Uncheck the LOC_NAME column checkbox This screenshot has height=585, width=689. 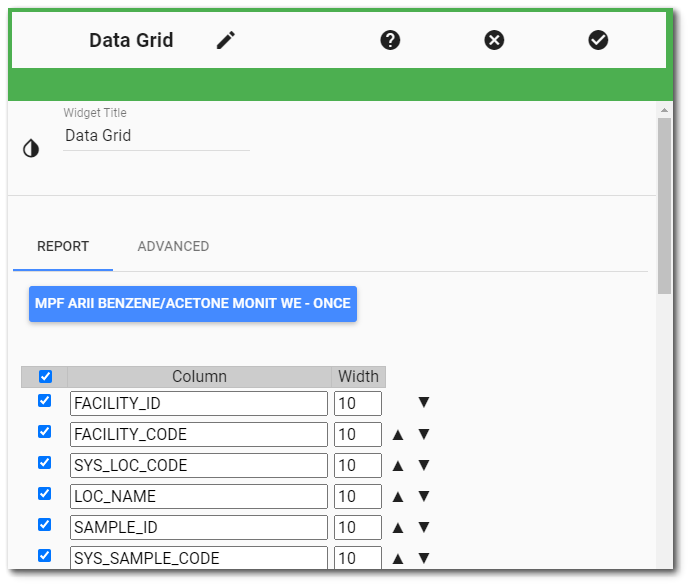tap(44, 494)
